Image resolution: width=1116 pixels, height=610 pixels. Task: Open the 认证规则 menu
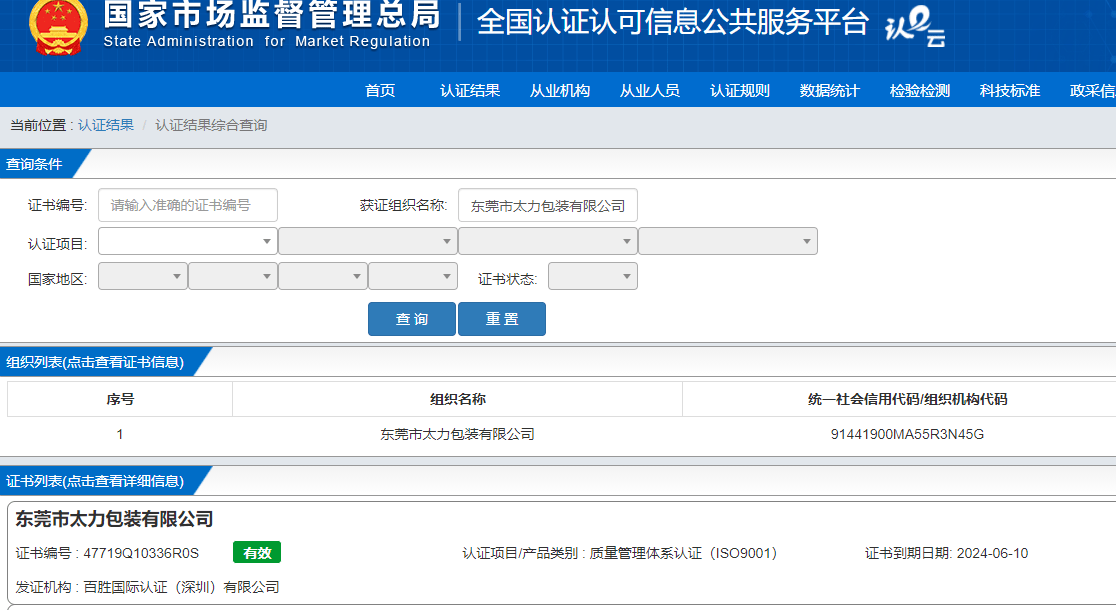tap(740, 90)
